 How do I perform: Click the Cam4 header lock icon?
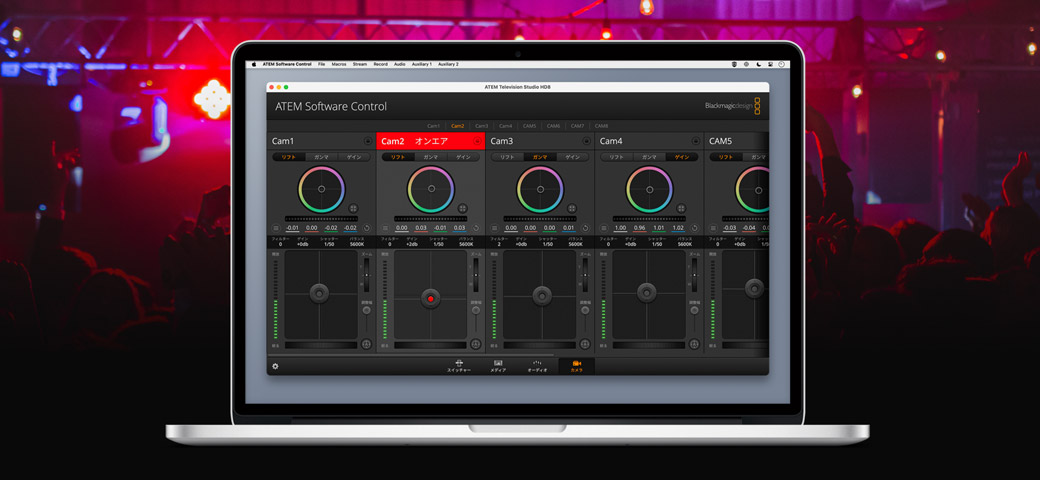(x=696, y=141)
